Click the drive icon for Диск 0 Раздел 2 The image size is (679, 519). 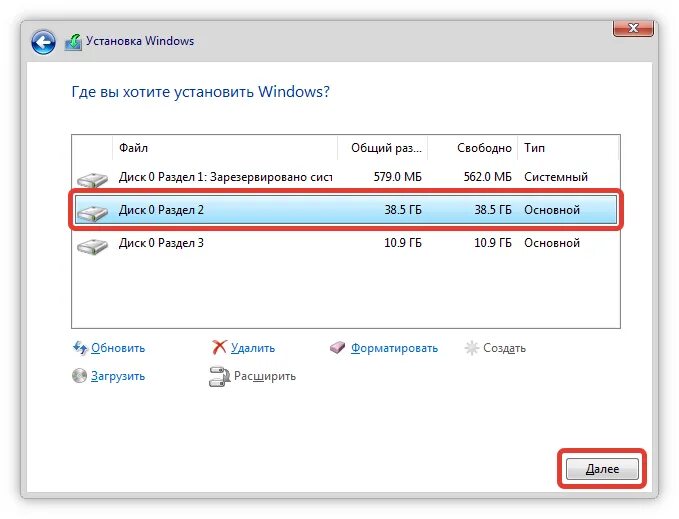[92, 212]
